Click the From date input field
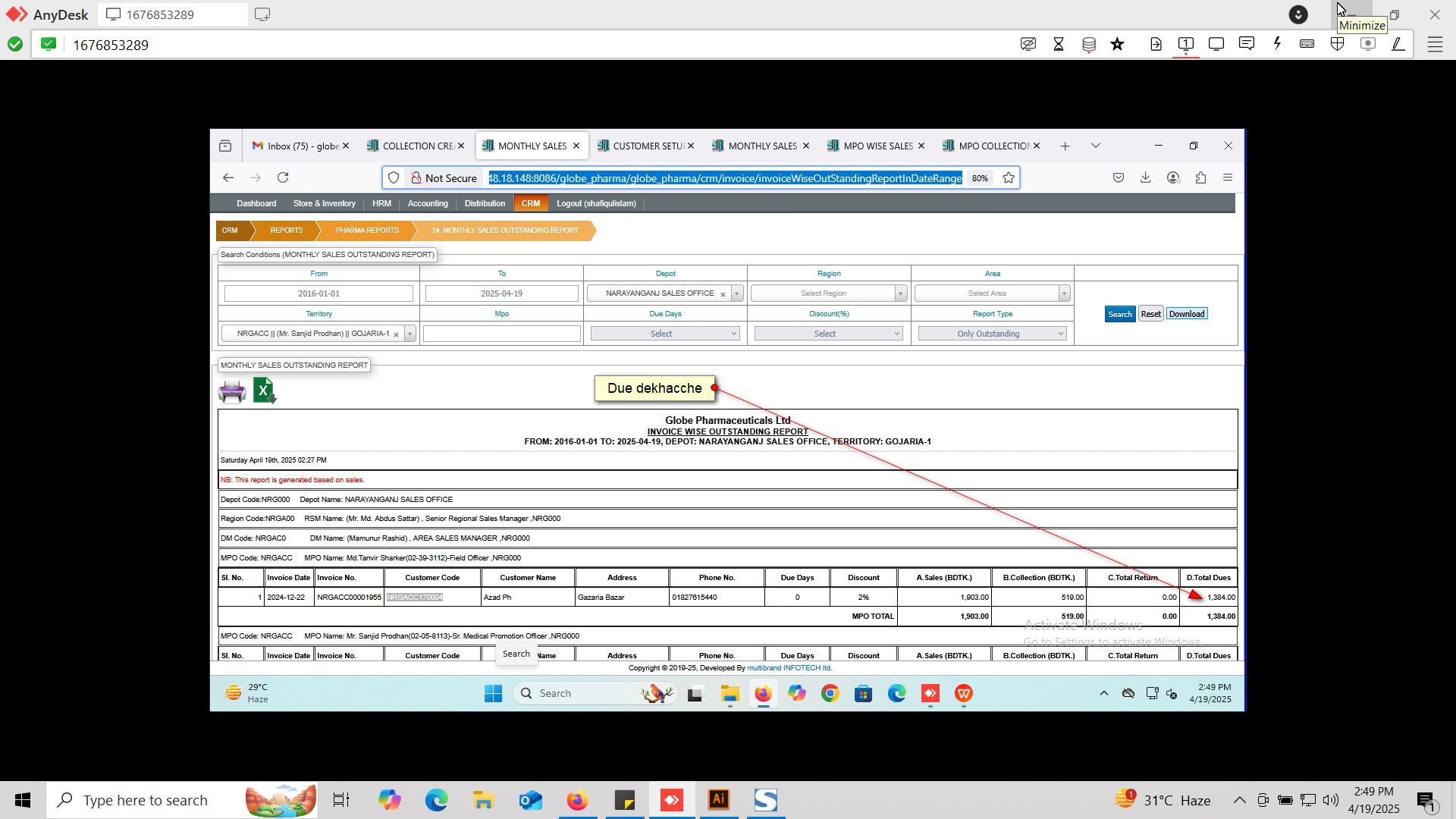1456x819 pixels. tap(318, 293)
